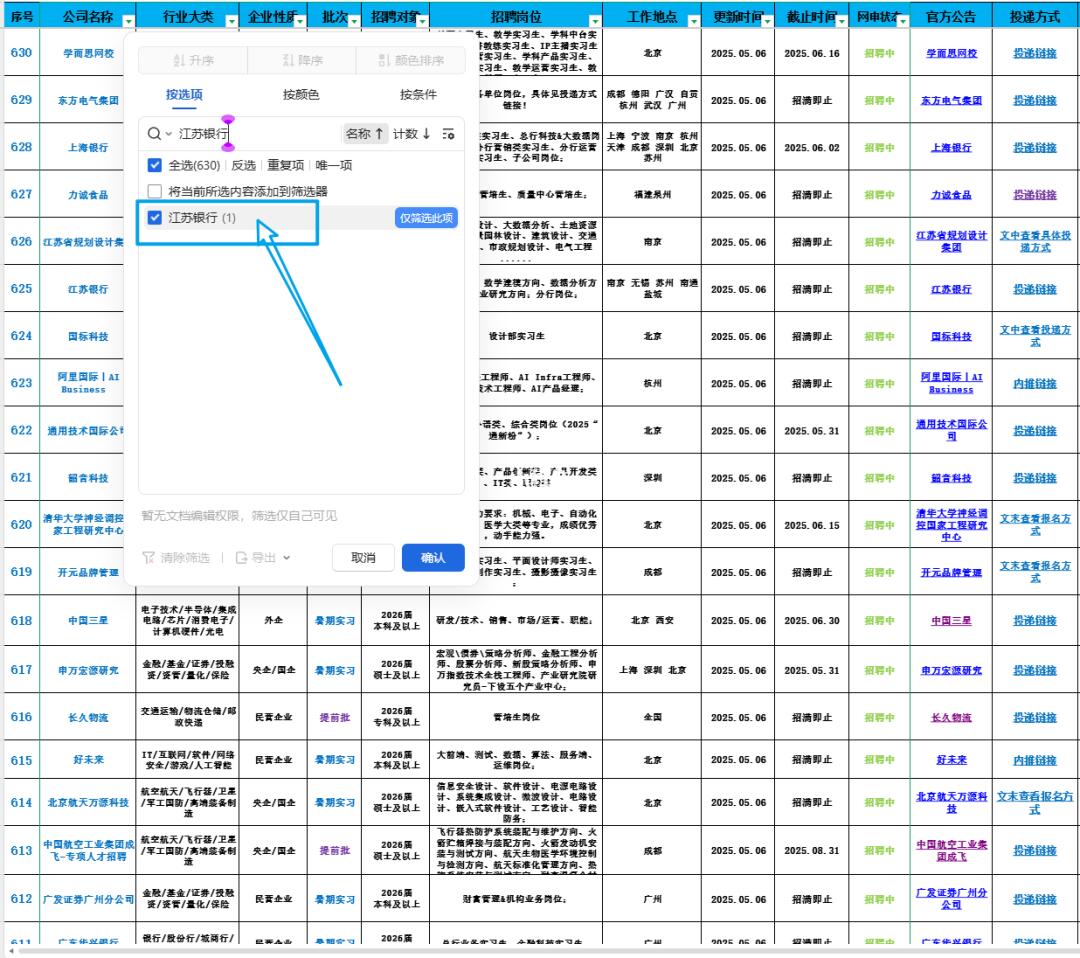Open filter display options icon beside 计数
Image resolution: width=1080 pixels, height=958 pixels.
[x=448, y=134]
